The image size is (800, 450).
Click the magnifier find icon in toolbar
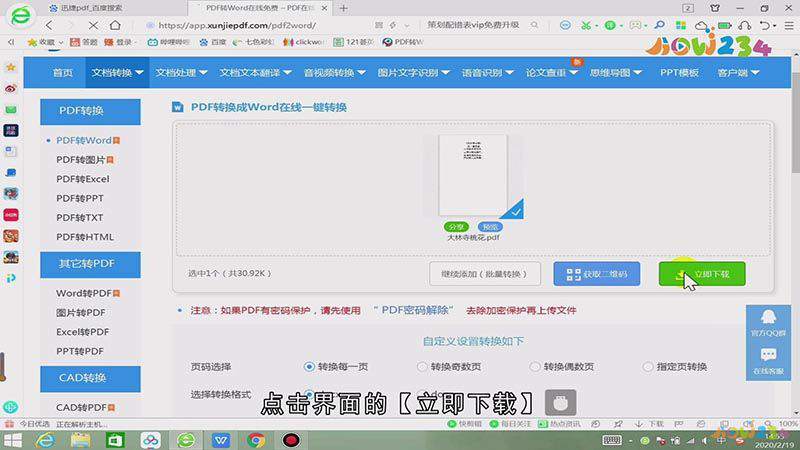point(659,24)
